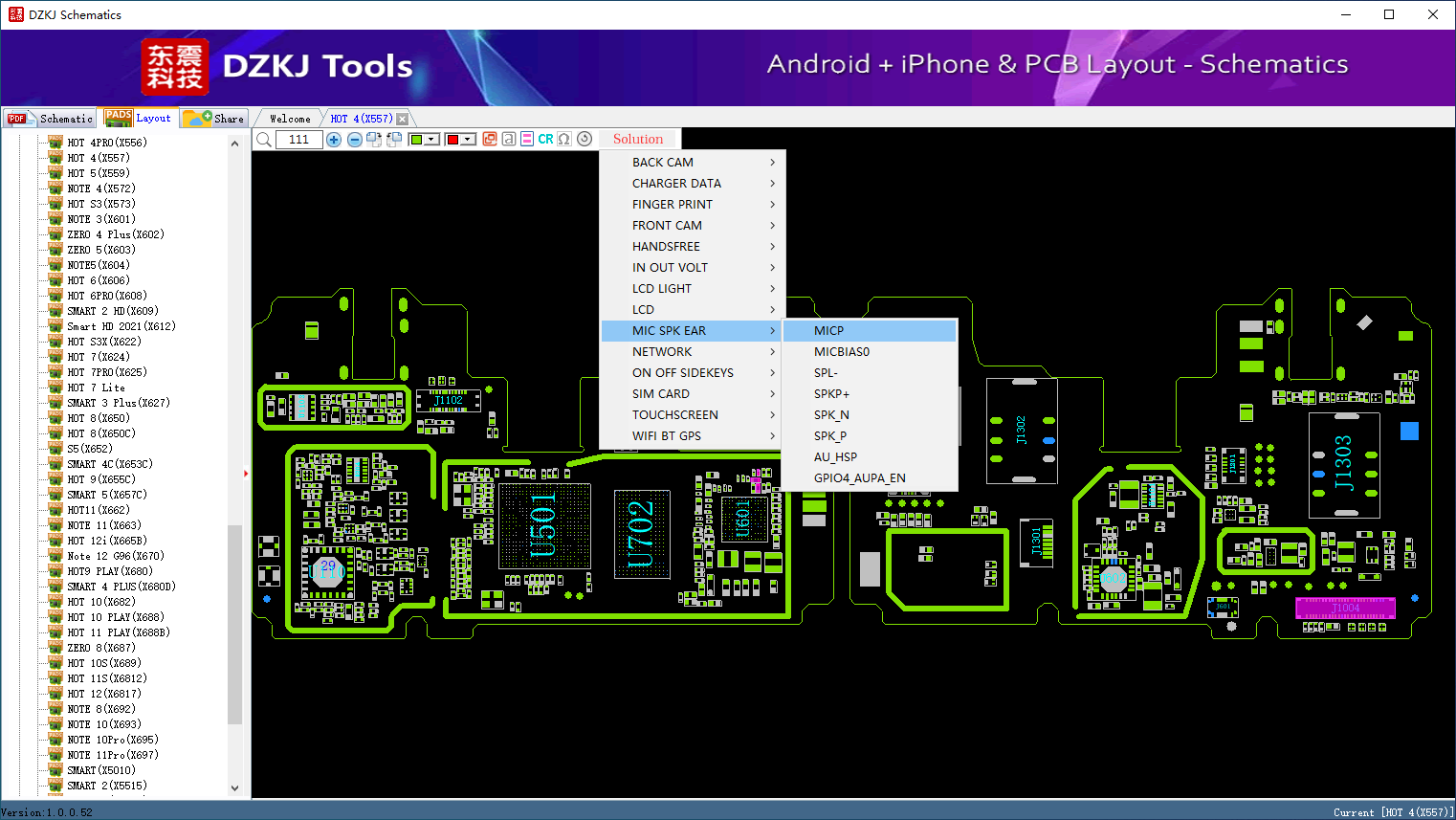Click the zoom out minus icon
Image resolution: width=1456 pixels, height=820 pixels.
click(x=354, y=140)
